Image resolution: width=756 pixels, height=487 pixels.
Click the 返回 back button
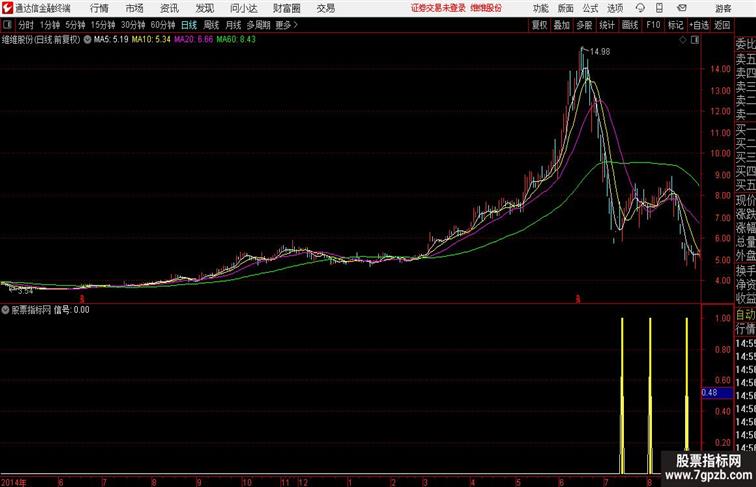[722, 25]
